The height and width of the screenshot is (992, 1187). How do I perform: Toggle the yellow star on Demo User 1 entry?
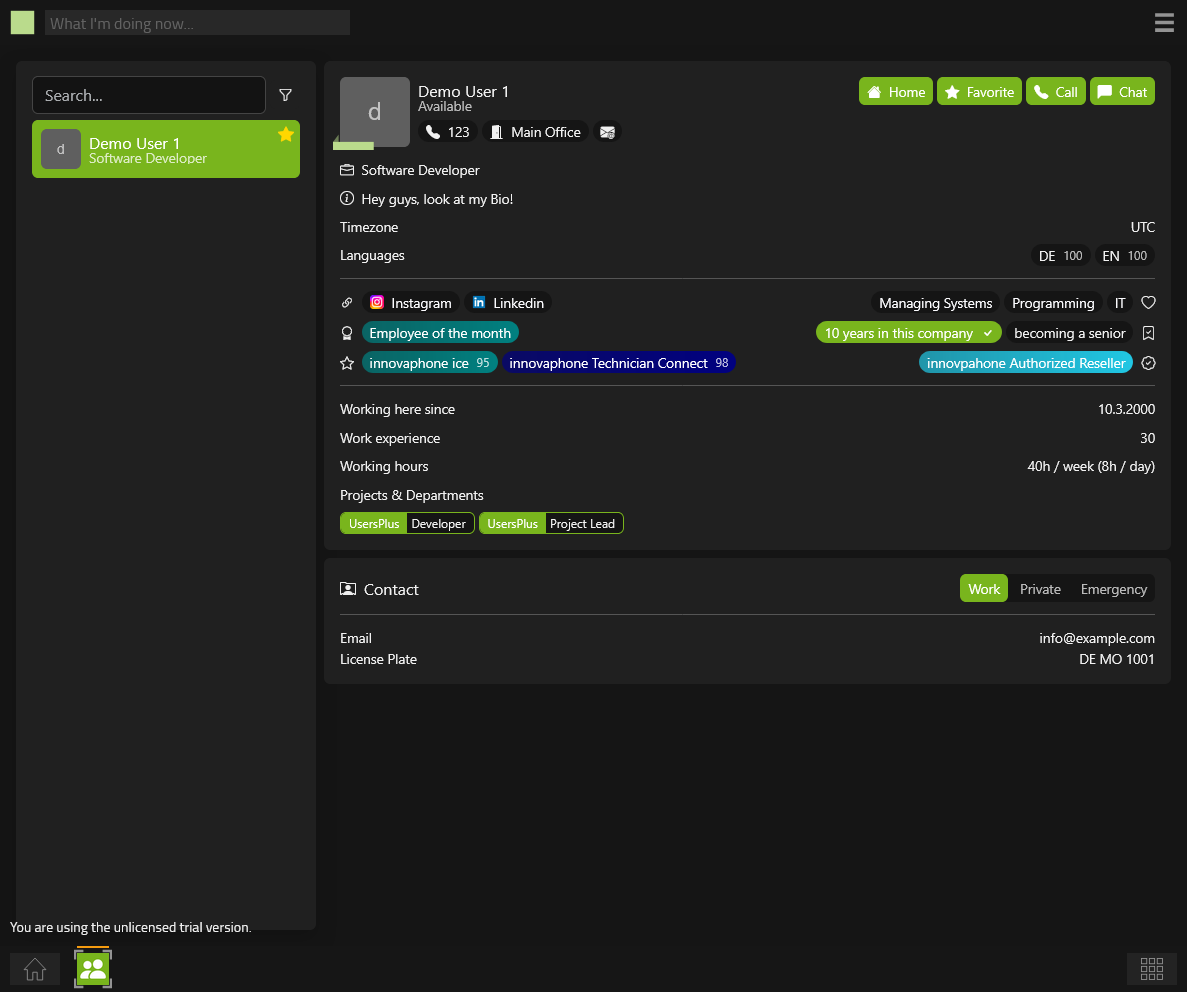click(x=286, y=134)
